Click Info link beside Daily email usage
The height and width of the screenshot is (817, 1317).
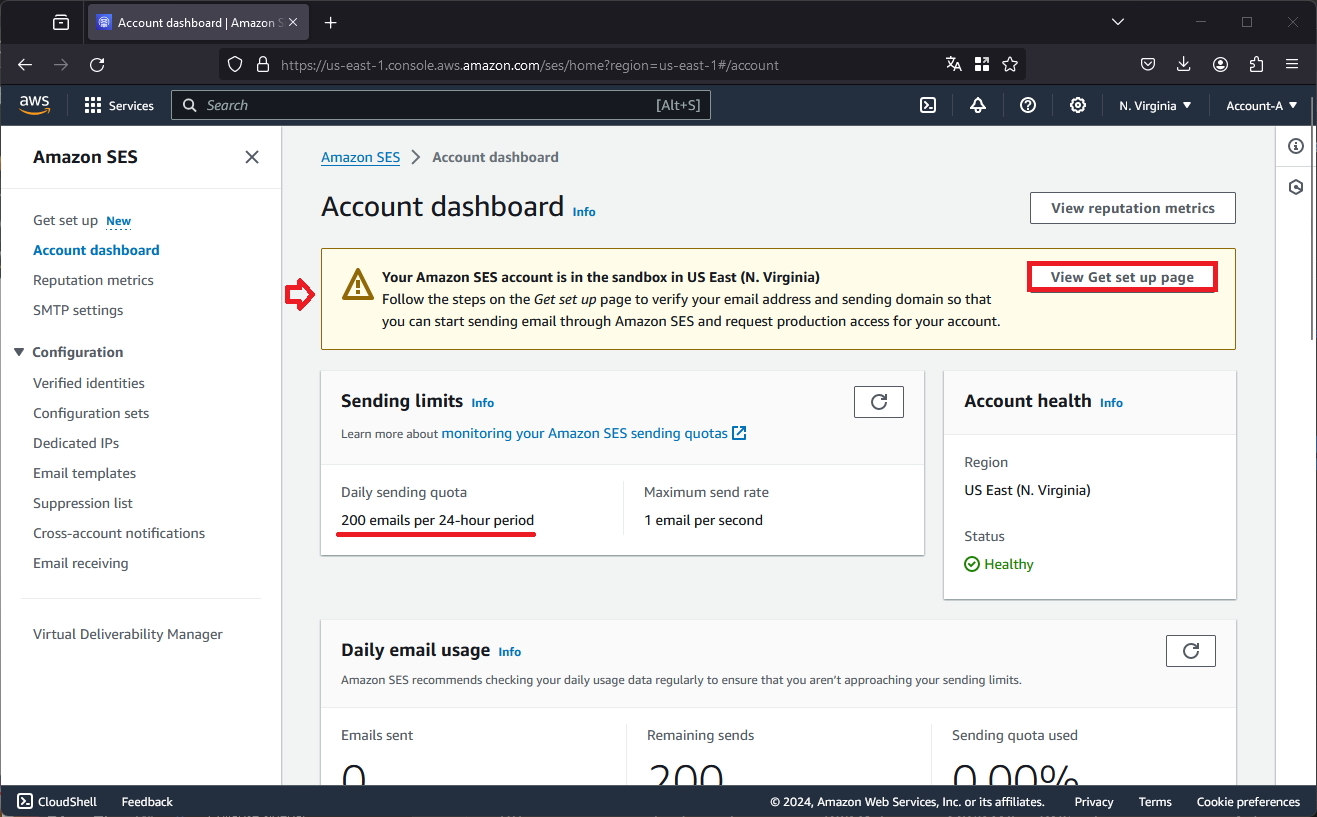point(510,652)
